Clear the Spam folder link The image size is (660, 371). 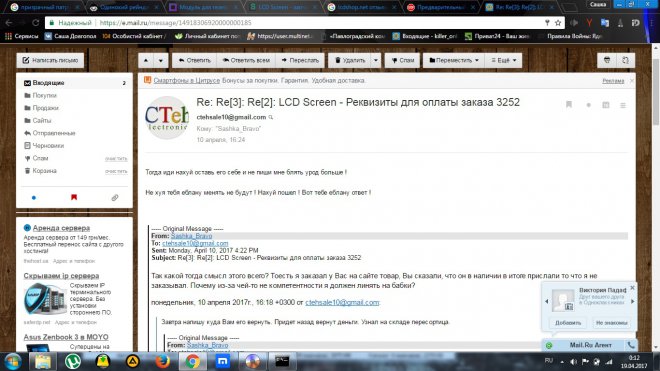tap(116, 159)
